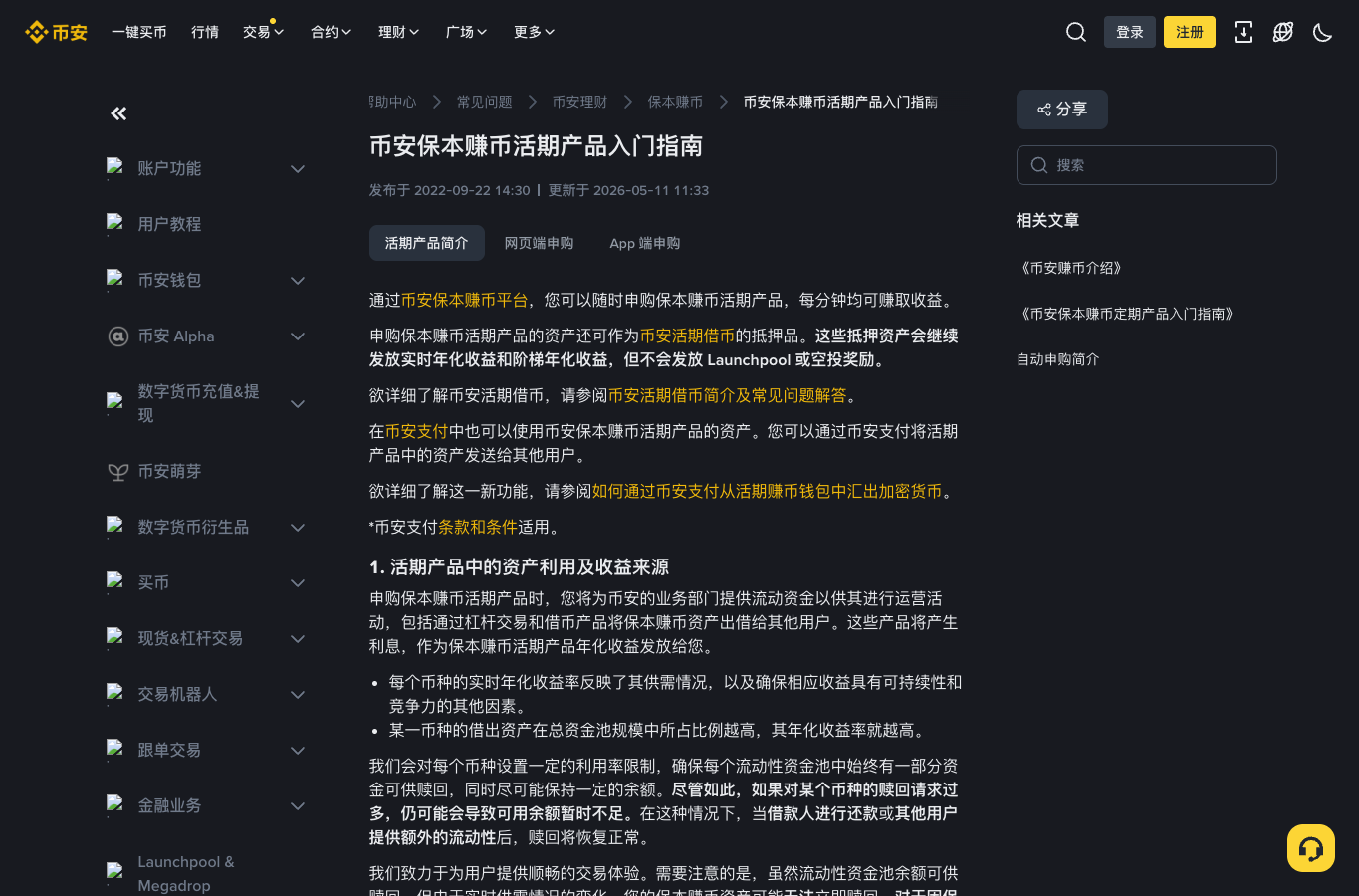Open the search magnifier icon in header
This screenshot has height=896, width=1359.
tap(1076, 32)
